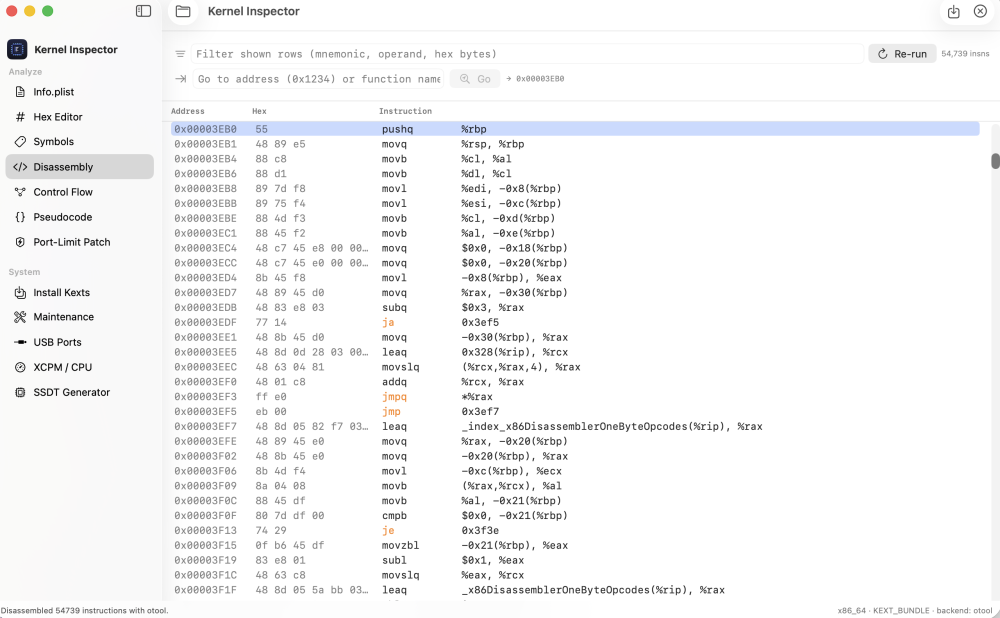Click the Install Kexts tray icon
Screen dimensions: 1000x618
20,293
